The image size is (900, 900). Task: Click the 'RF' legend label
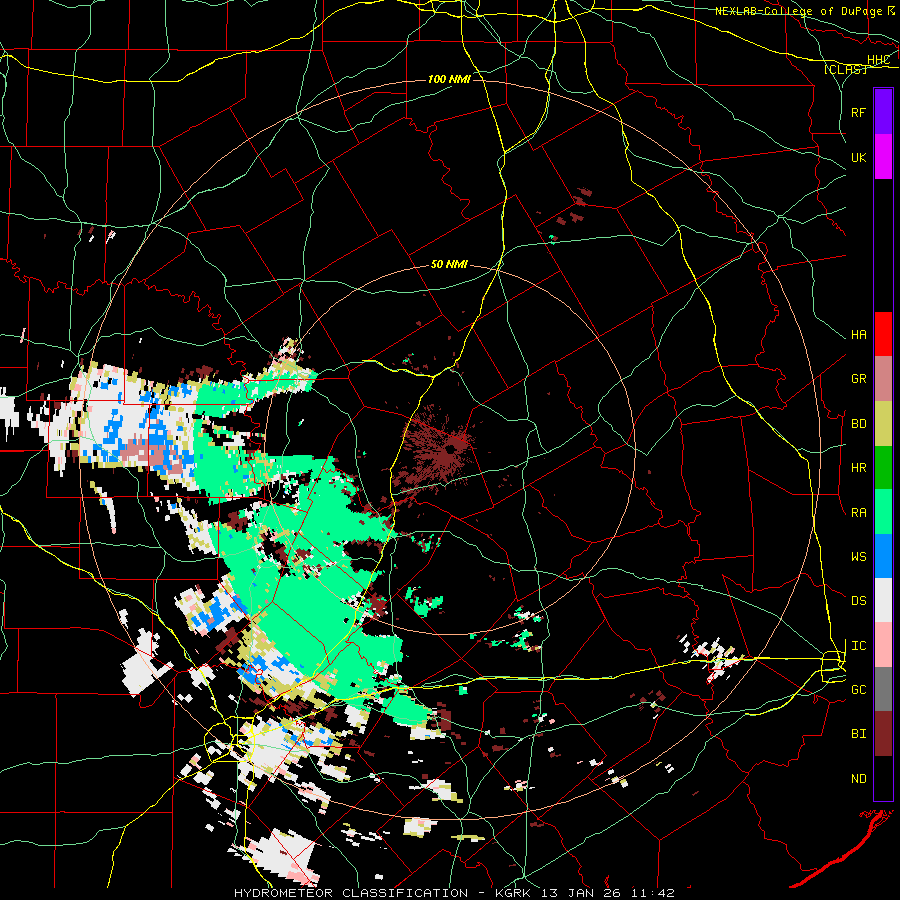coord(858,113)
